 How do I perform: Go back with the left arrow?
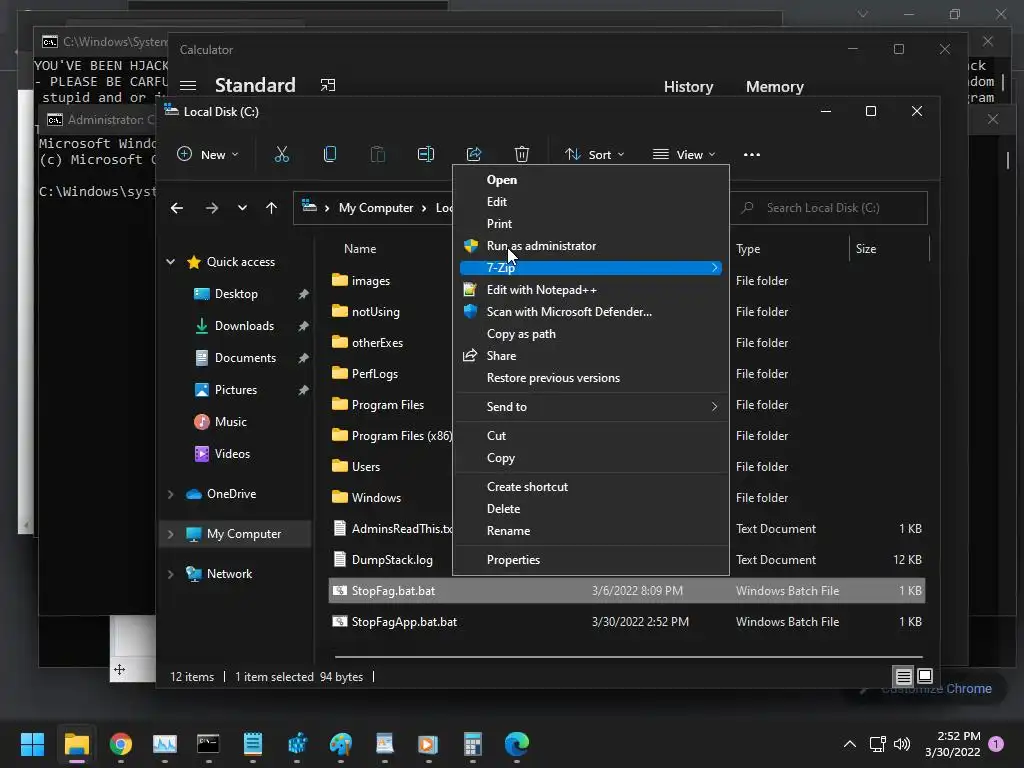[177, 208]
